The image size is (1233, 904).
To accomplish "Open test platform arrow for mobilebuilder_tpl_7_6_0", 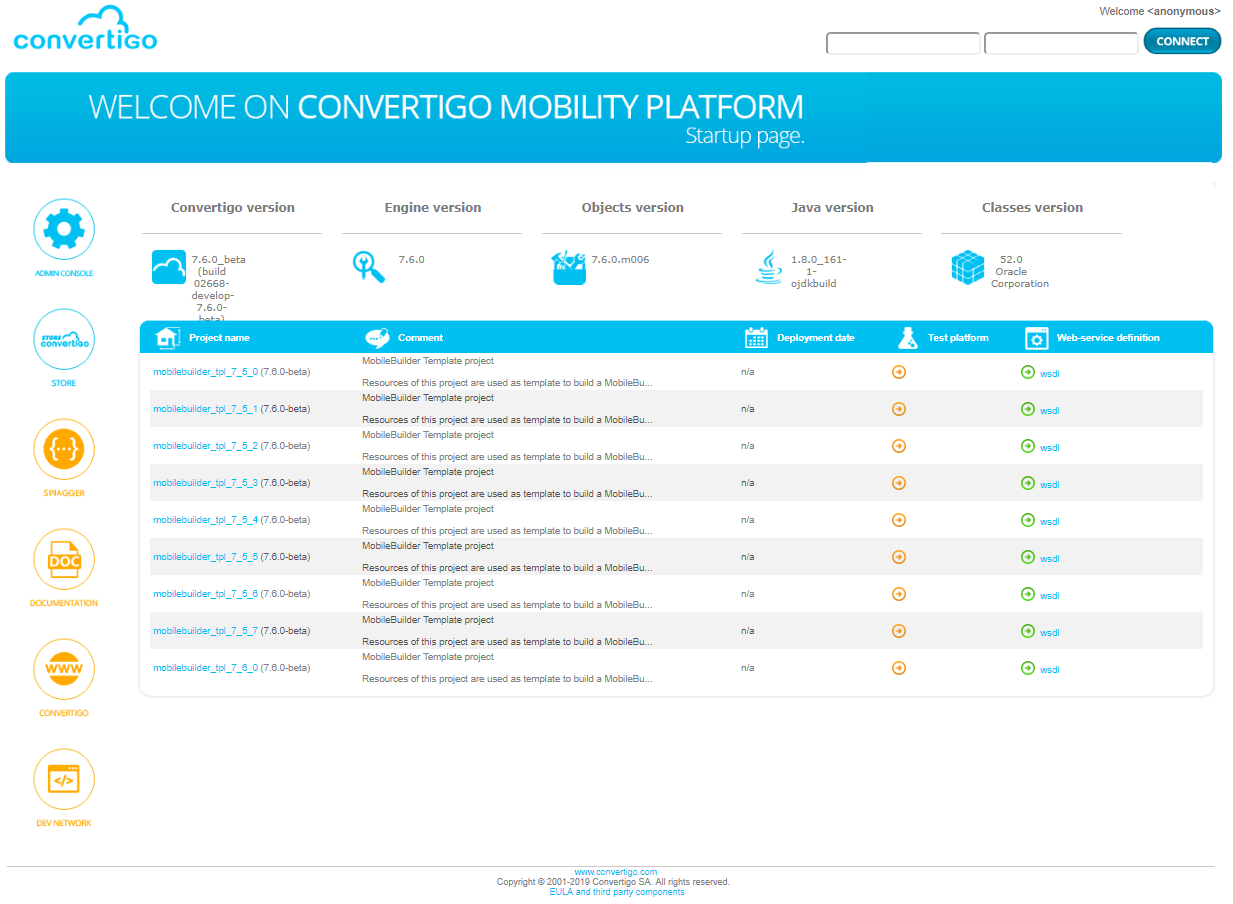I will (x=898, y=668).
